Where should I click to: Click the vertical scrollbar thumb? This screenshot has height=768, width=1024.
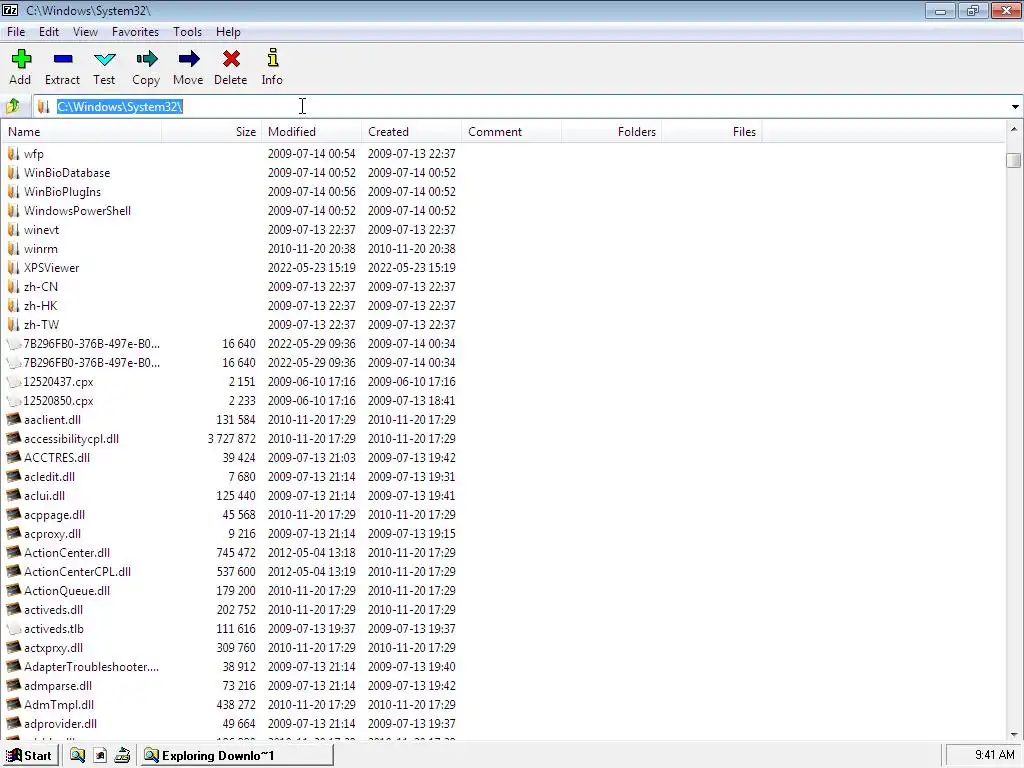(x=1014, y=160)
